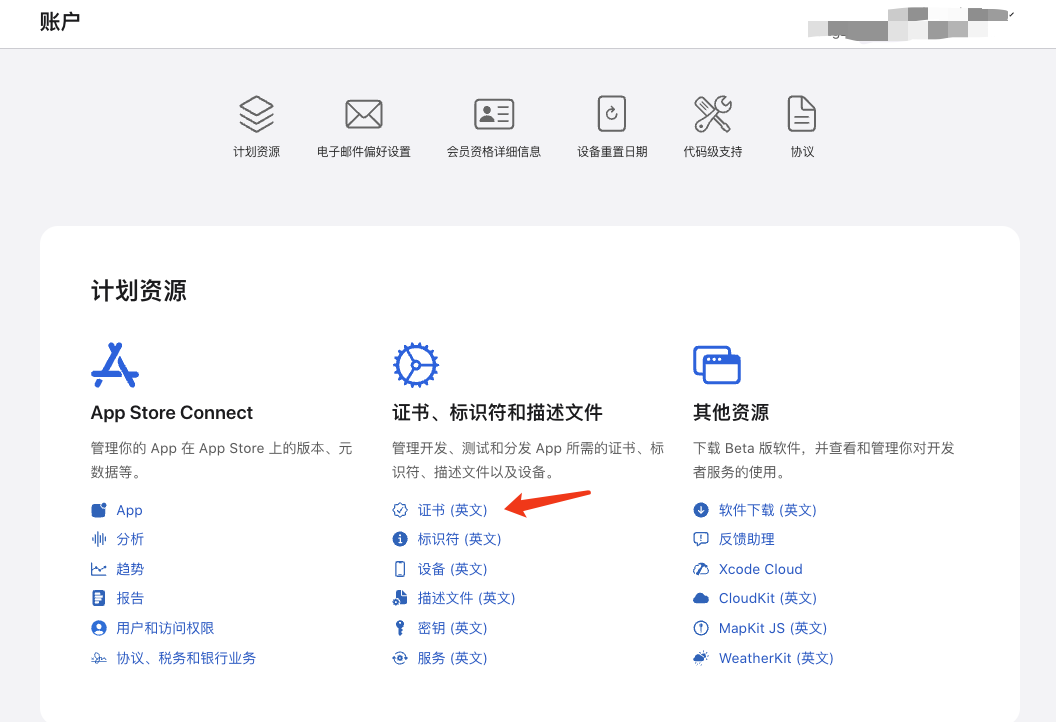Click the 会员资格详细信息 ID card icon

click(494, 114)
